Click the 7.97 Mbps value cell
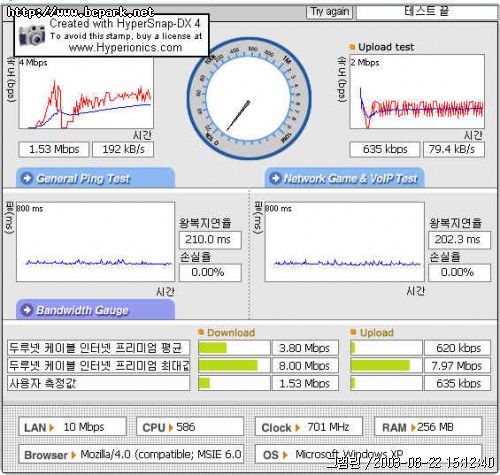Viewport: 500px width, 475px height. [457, 366]
